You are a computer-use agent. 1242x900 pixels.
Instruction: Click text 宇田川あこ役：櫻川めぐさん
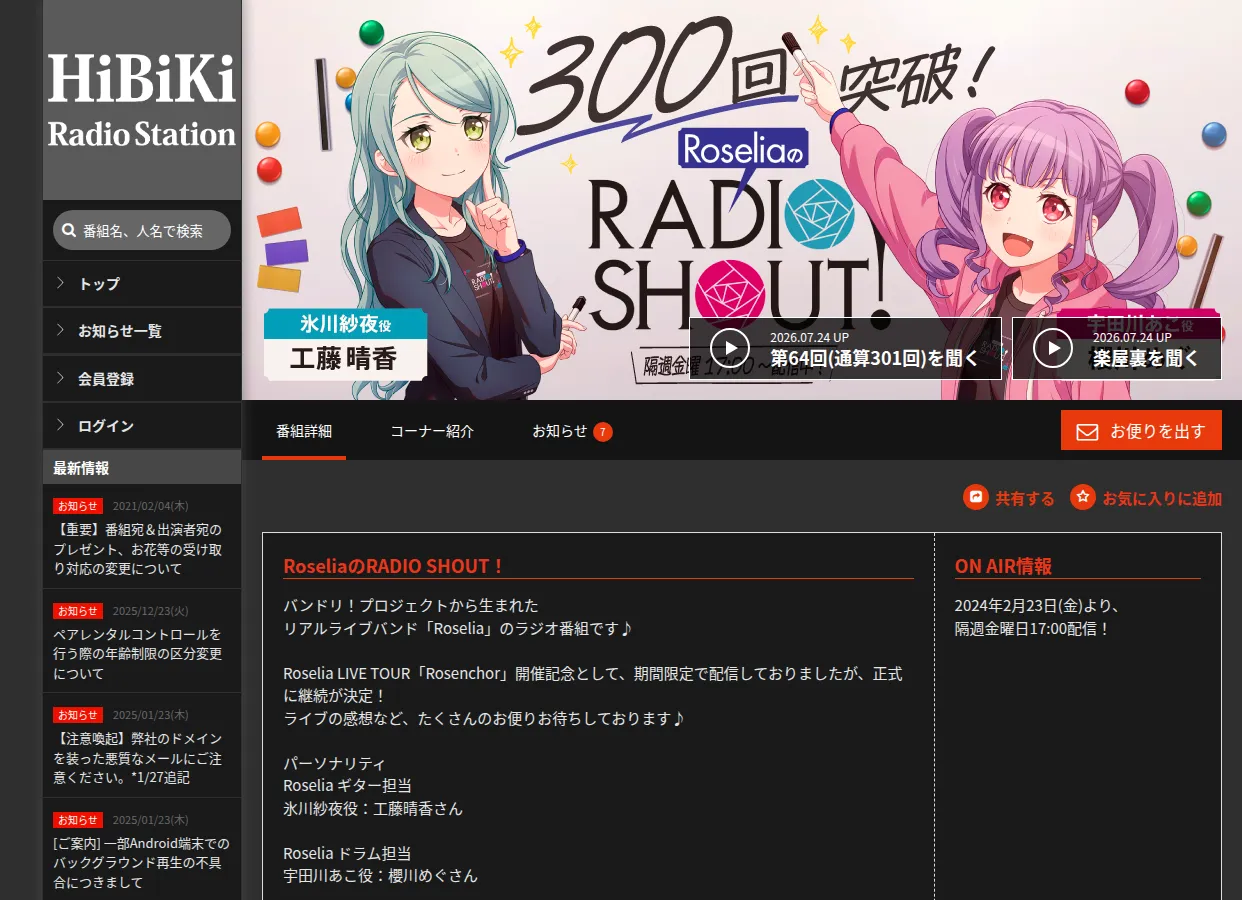pos(380,876)
